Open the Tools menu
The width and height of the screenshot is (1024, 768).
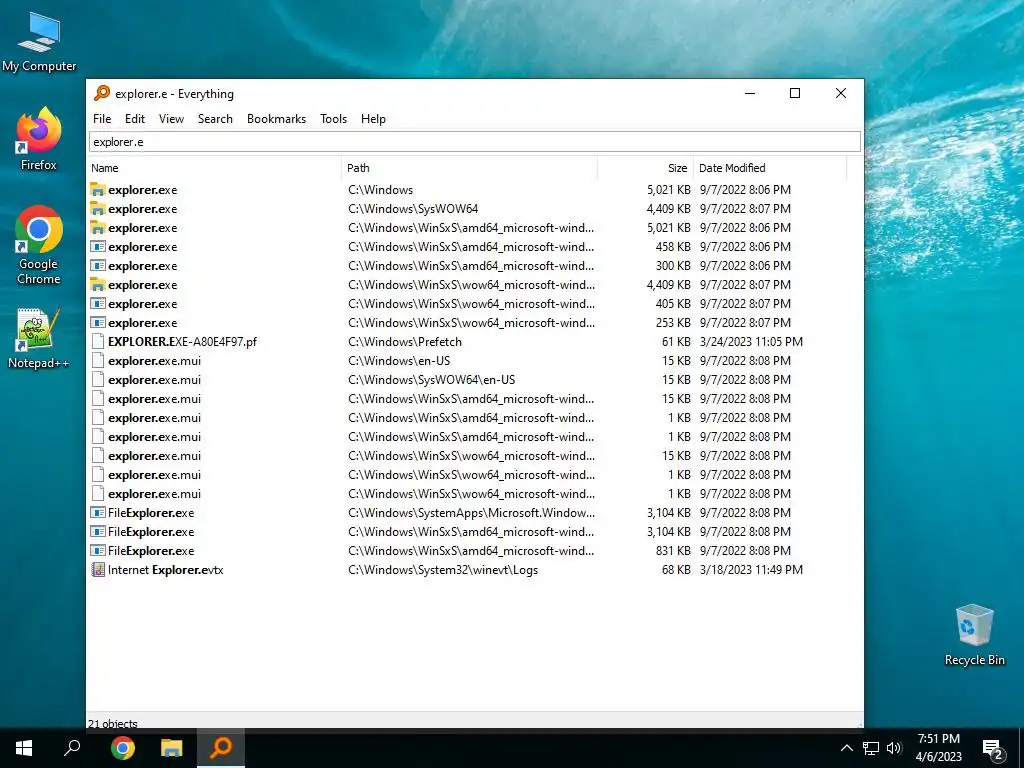click(333, 119)
